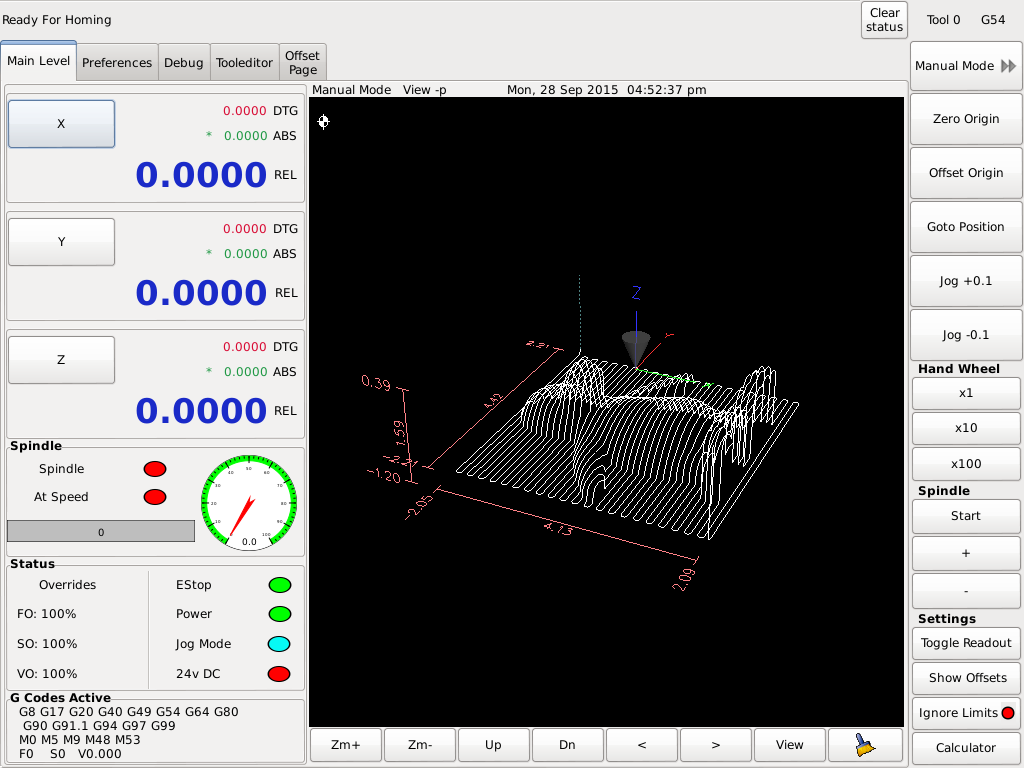Viewport: 1024px width, 768px height.
Task: Select hand wheel x10 increment
Action: point(967,428)
